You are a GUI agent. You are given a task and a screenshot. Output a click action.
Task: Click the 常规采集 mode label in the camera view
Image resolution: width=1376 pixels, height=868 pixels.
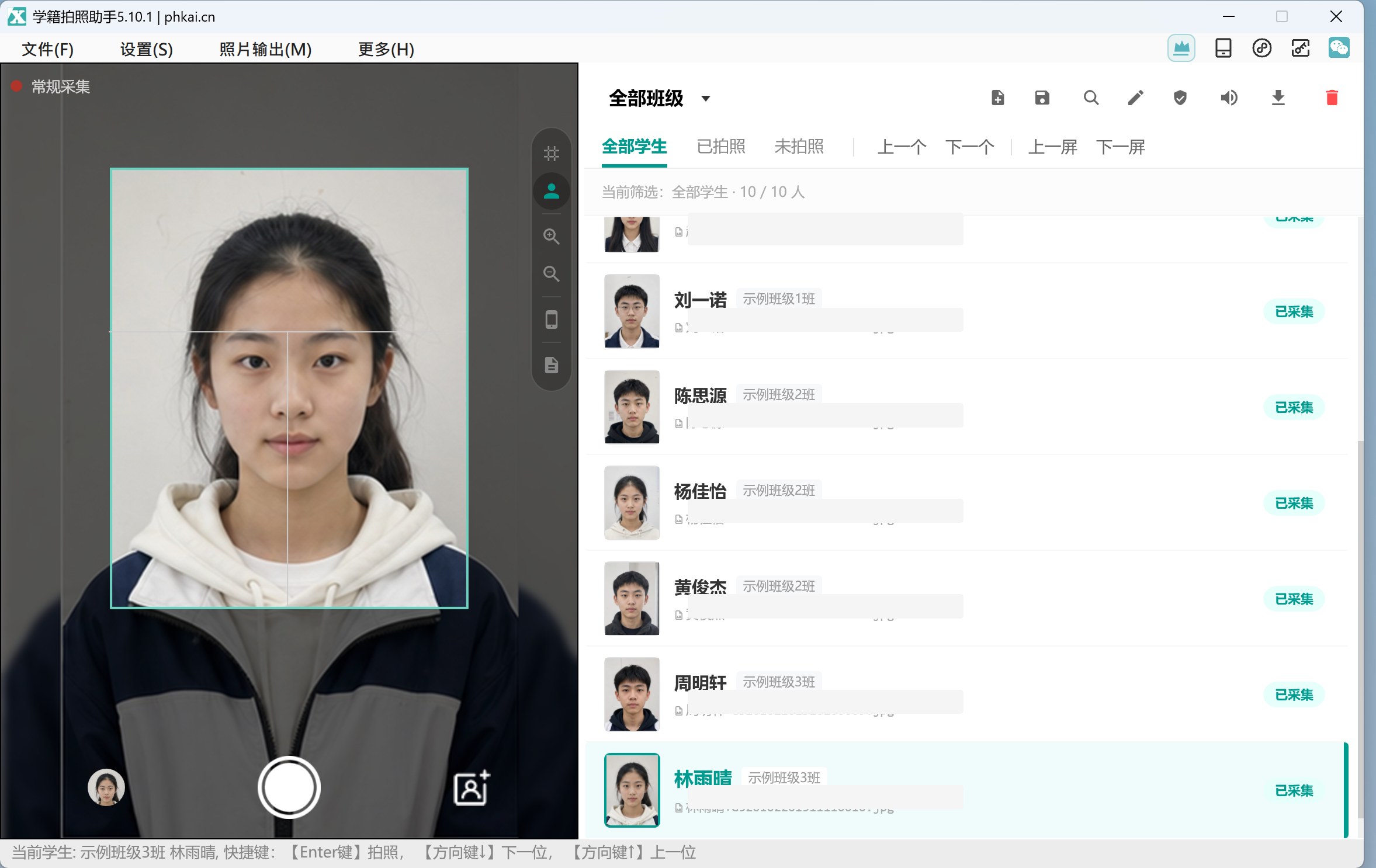point(61,87)
